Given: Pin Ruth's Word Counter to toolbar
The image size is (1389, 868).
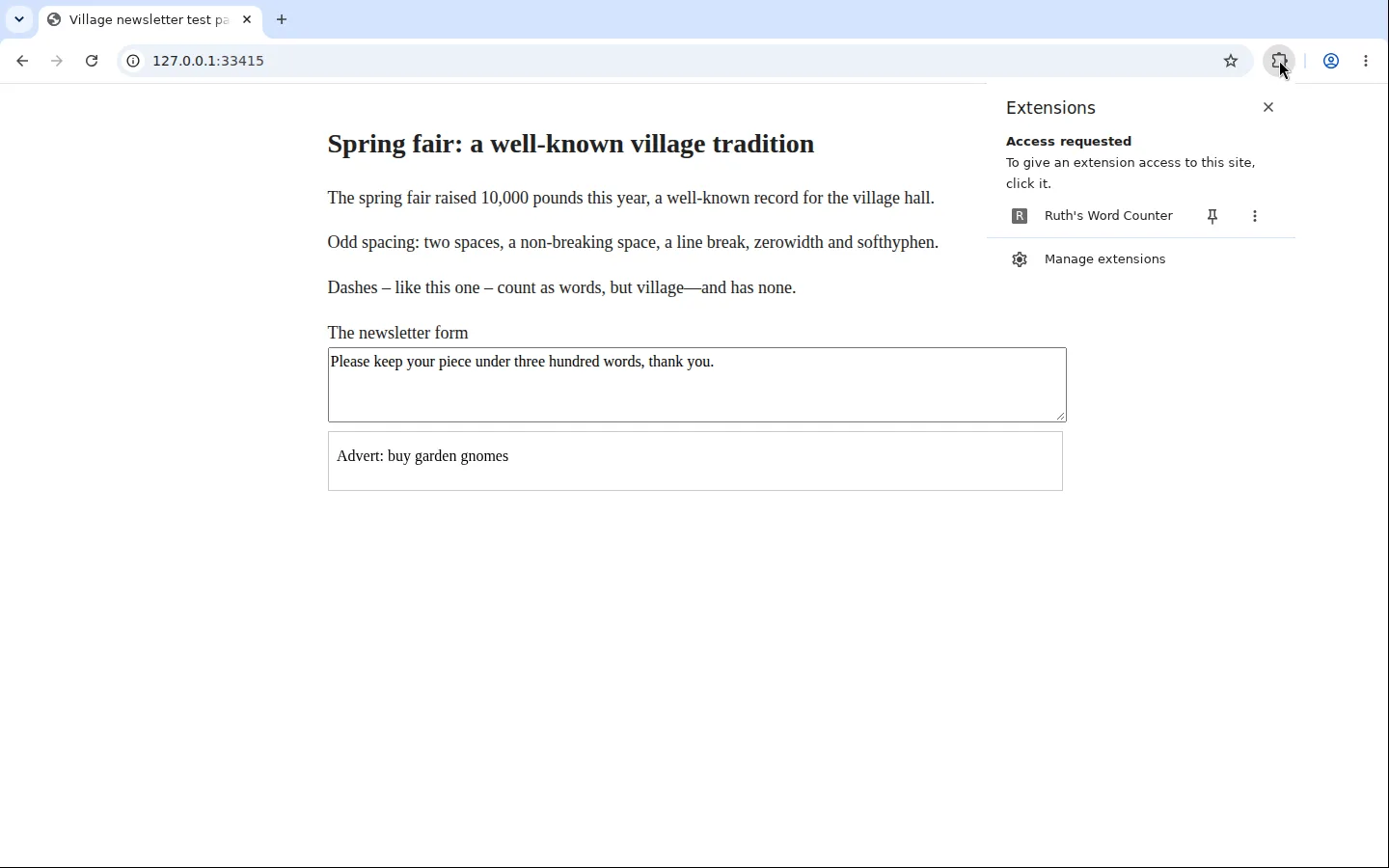Looking at the screenshot, I should click(x=1214, y=217).
